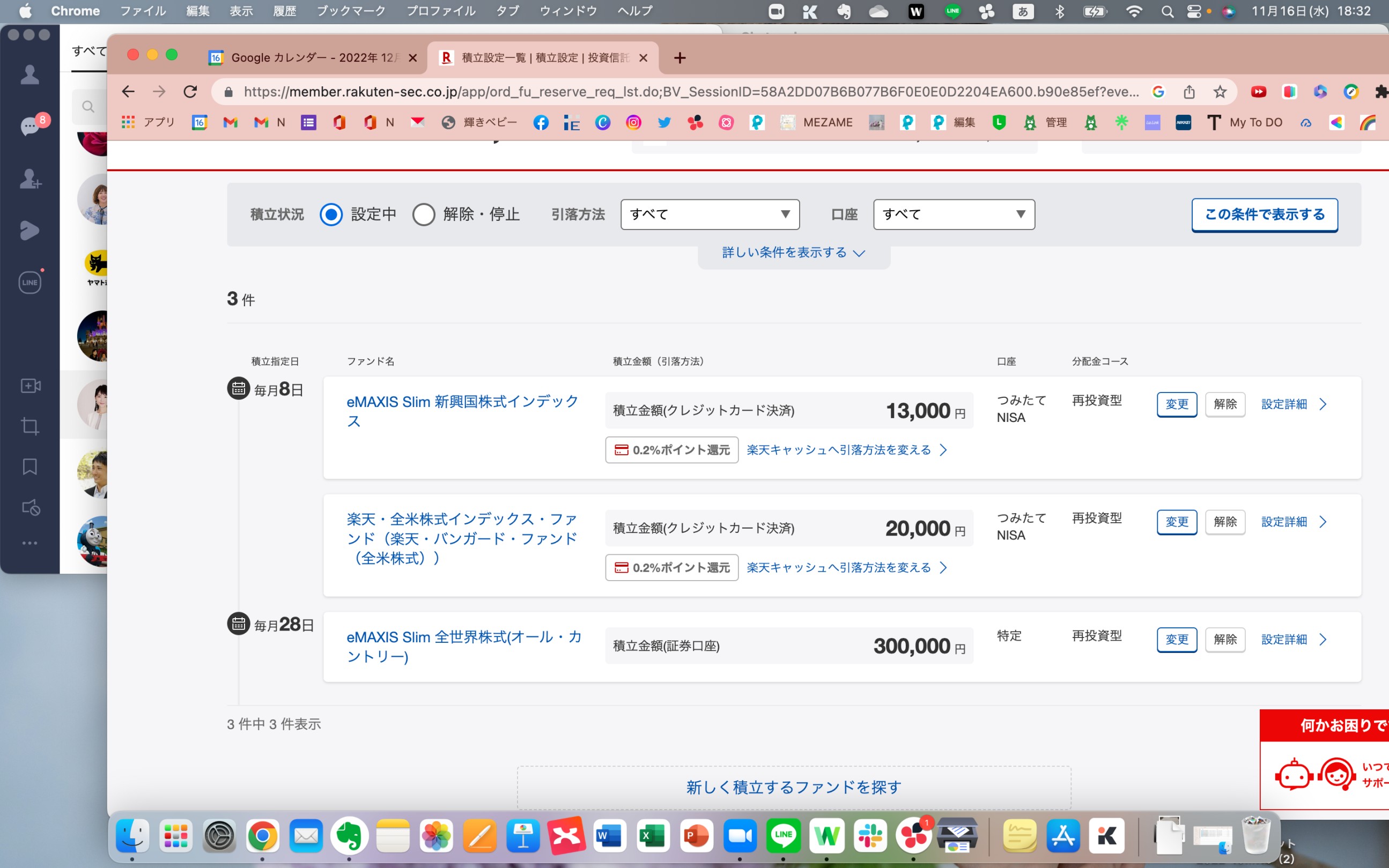The image size is (1389, 868).
Task: Click LINE sidebar more options dots
Action: (x=30, y=543)
